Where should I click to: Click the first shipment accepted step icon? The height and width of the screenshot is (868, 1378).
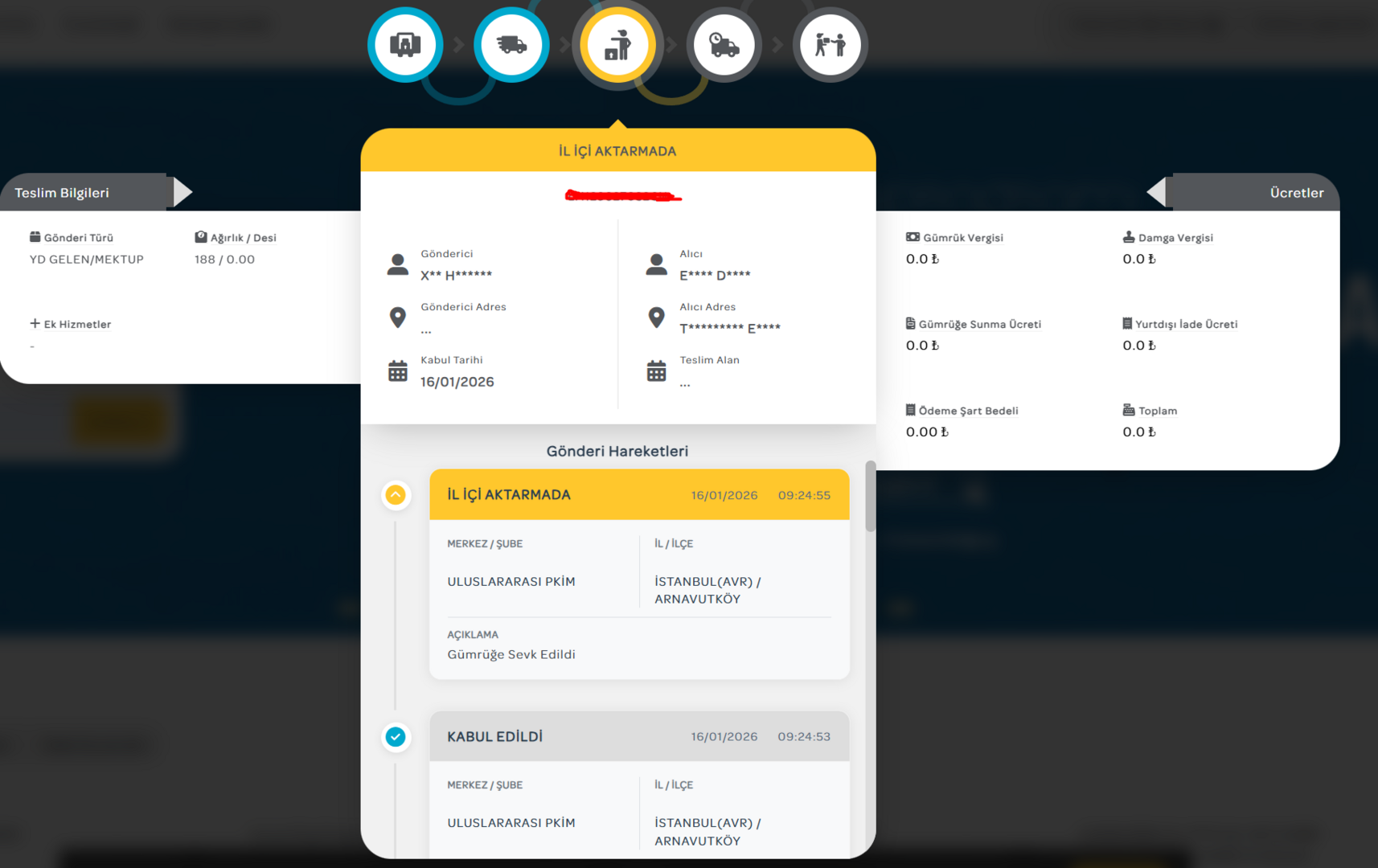coord(405,45)
